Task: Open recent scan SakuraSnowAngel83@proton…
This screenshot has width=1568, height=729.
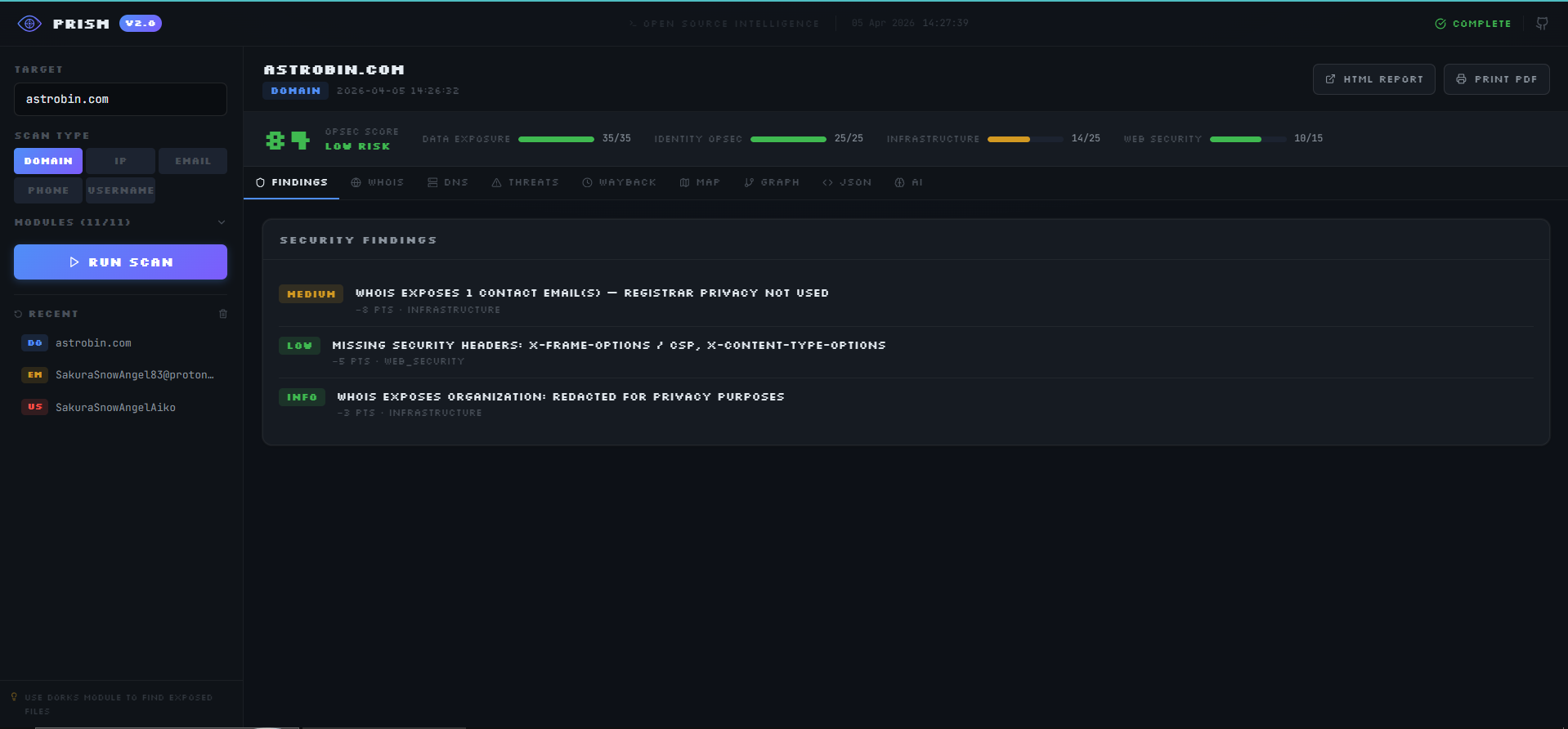Action: point(120,375)
